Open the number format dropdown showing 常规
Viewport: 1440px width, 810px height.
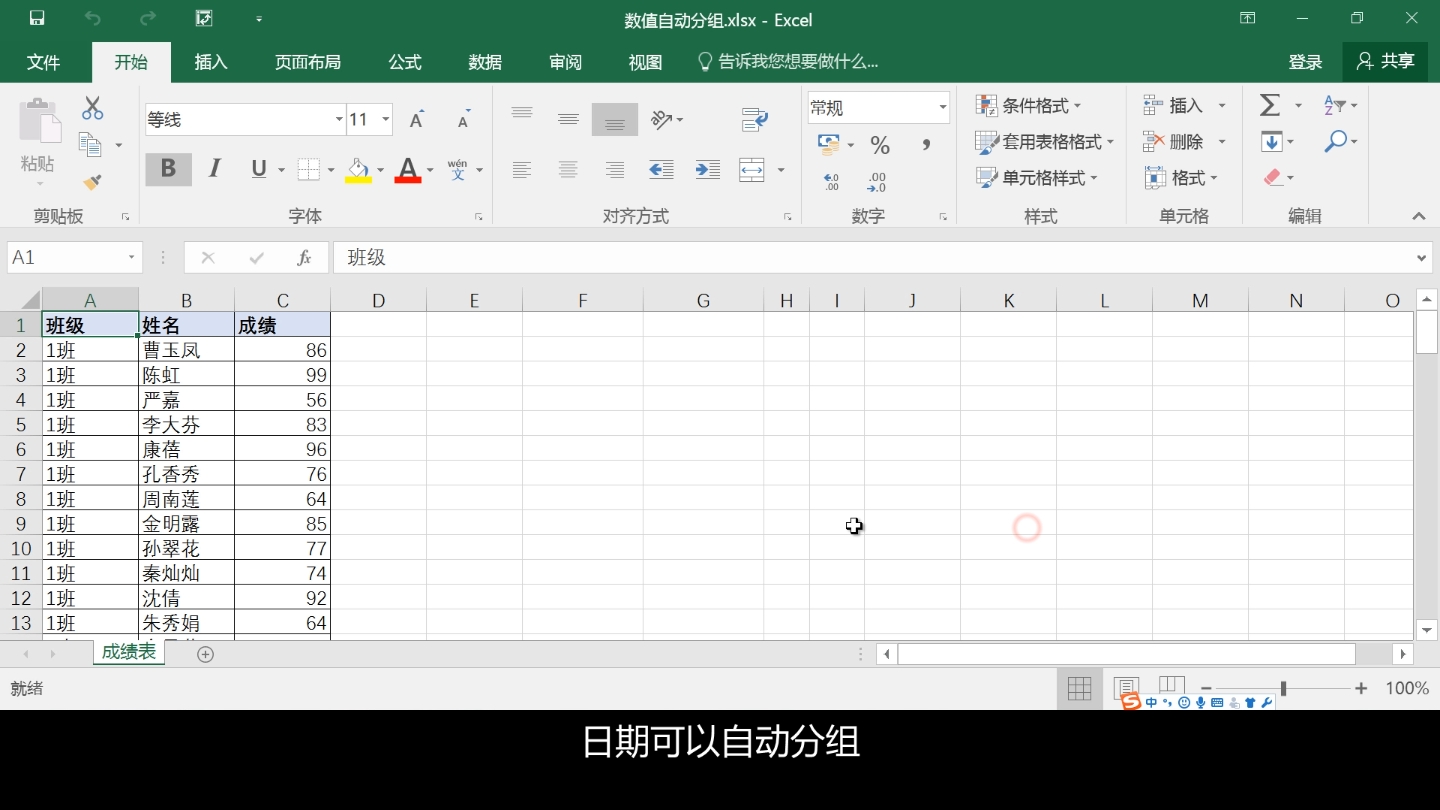pos(940,107)
